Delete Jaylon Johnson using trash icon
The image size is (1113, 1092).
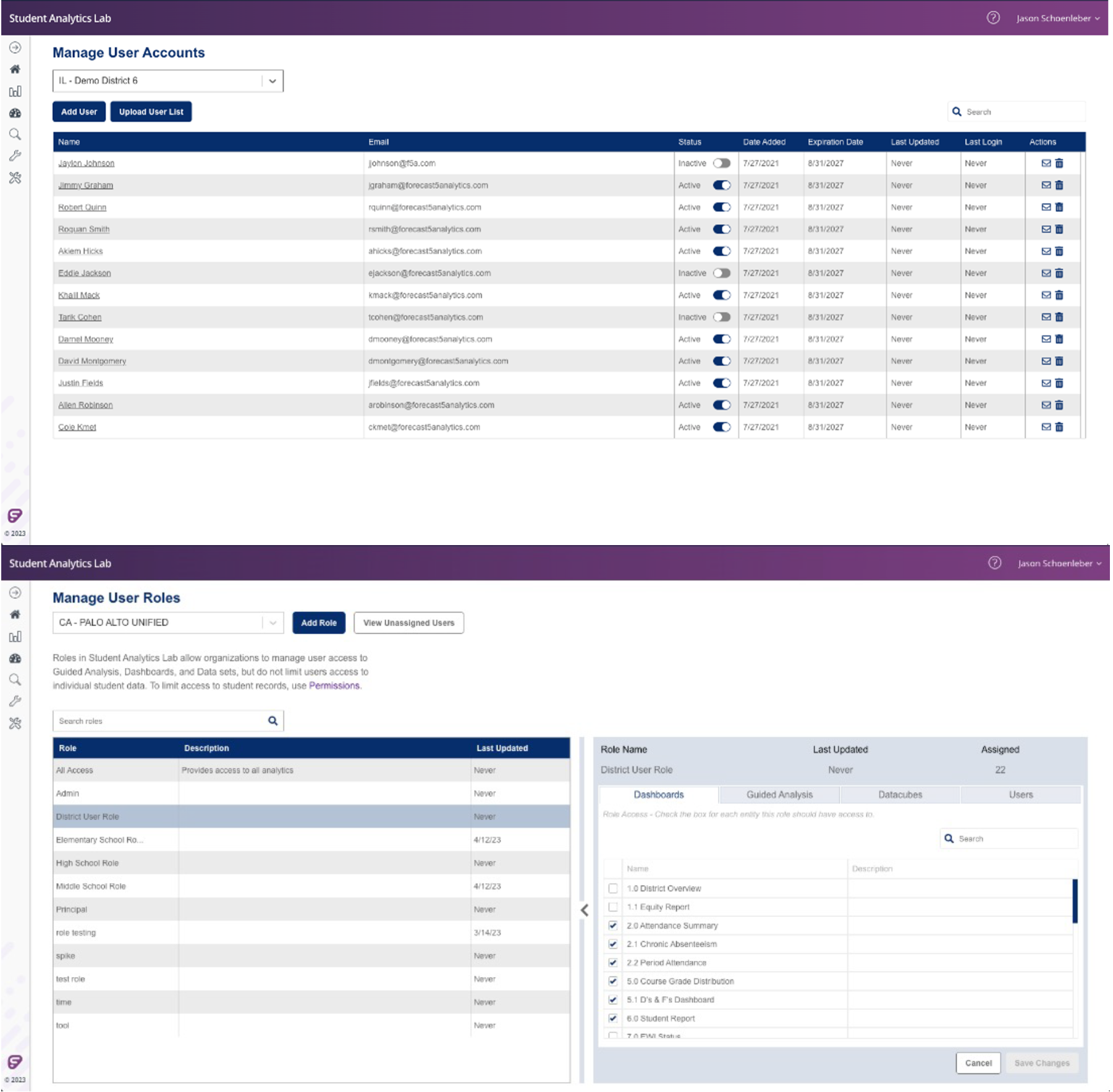1059,163
